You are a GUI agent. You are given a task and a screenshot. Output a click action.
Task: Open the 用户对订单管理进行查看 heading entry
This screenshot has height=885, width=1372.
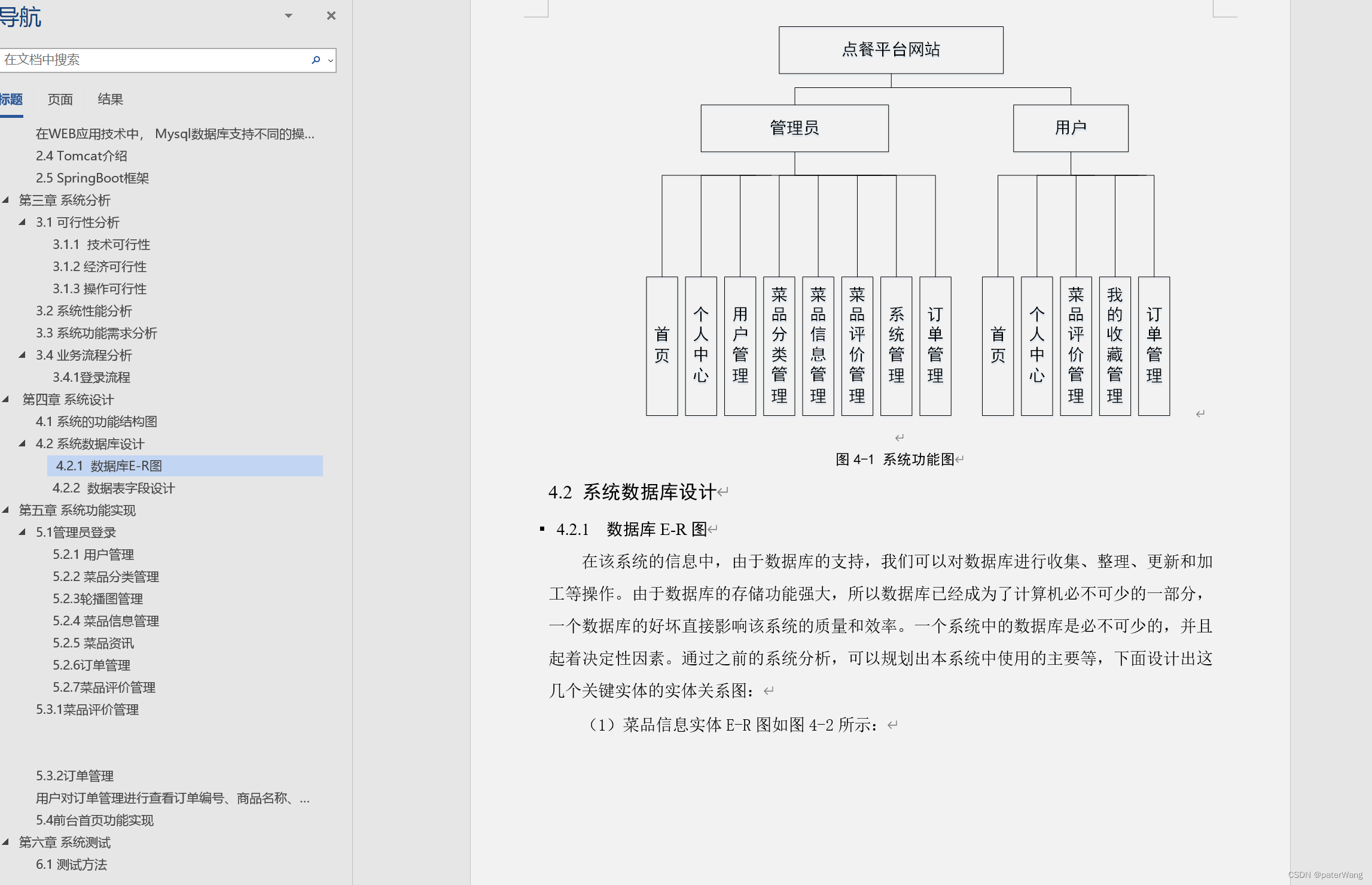(173, 798)
